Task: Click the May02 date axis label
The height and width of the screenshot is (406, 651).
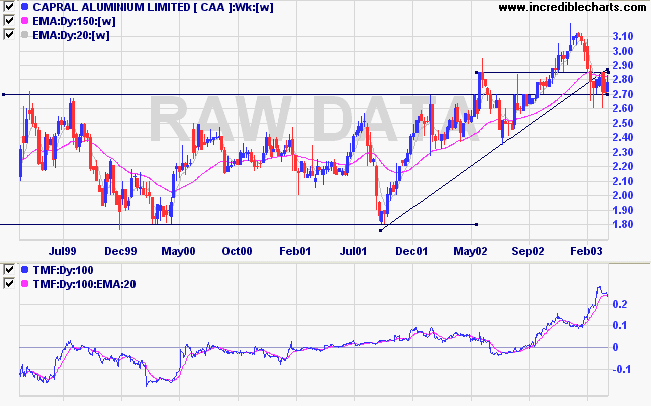Action: pos(470,251)
